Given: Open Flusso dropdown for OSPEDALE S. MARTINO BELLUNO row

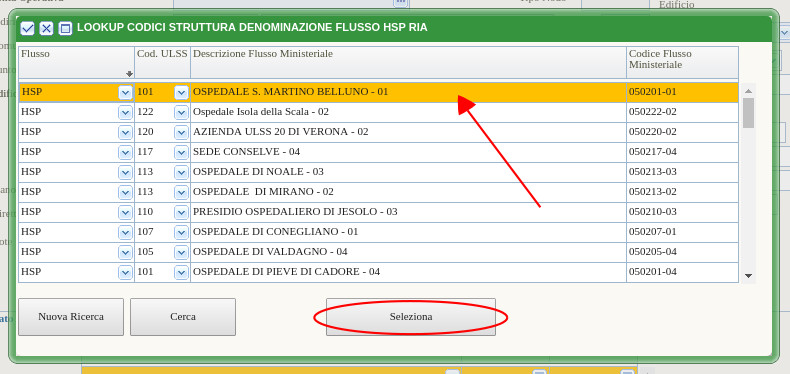Looking at the screenshot, I should (x=125, y=93).
